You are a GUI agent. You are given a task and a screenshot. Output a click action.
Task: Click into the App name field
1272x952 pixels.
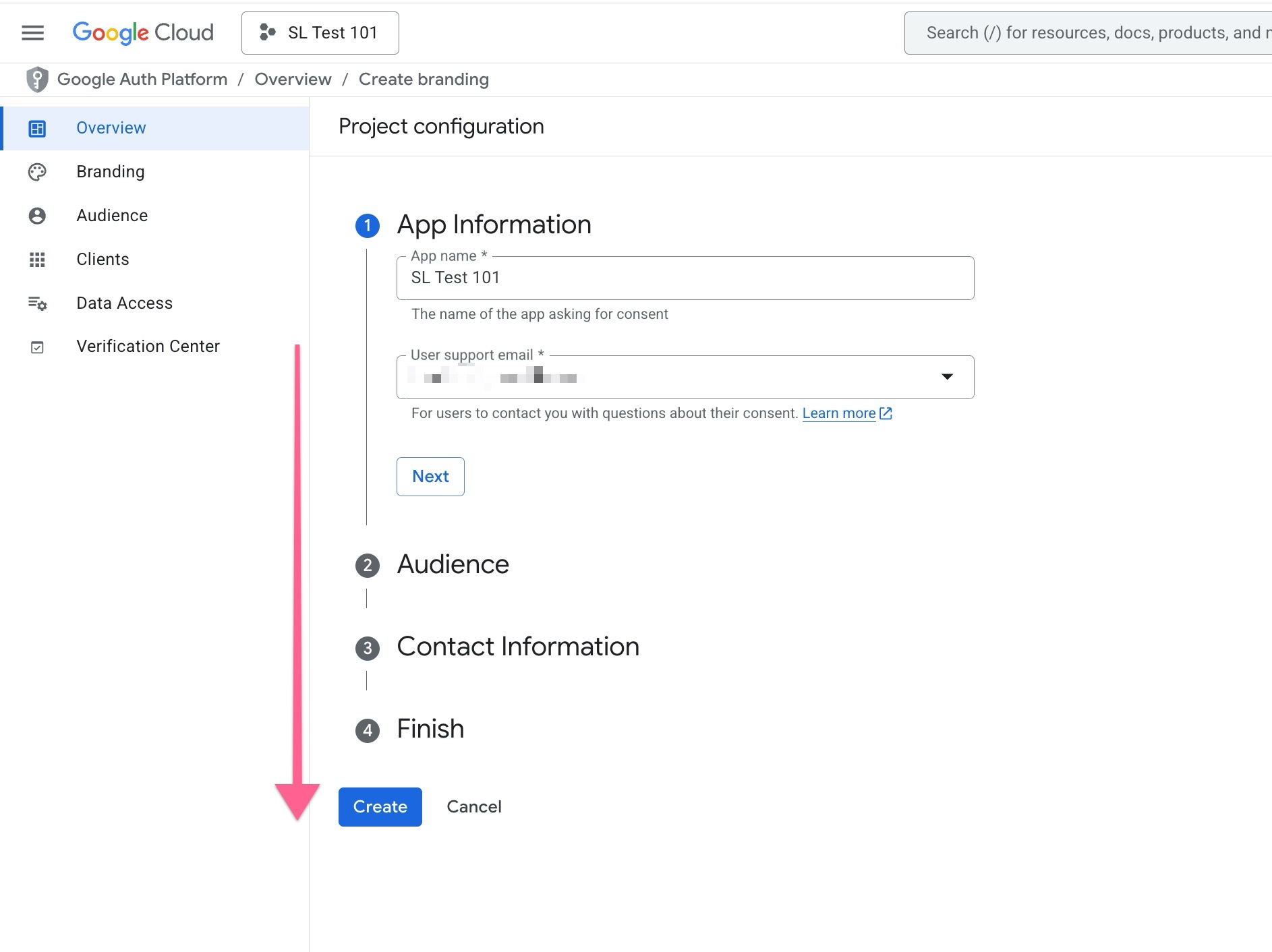pyautogui.click(x=685, y=278)
